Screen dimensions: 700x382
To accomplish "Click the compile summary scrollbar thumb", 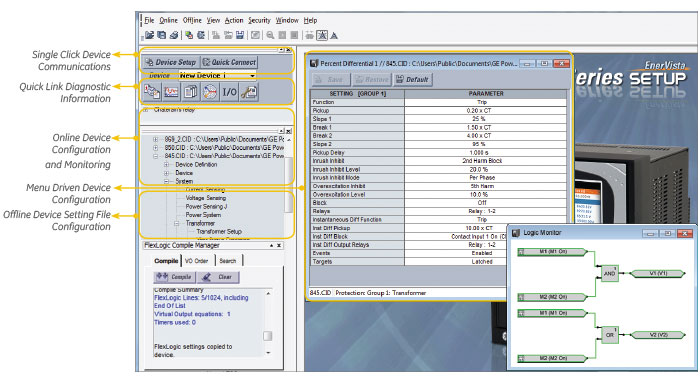I will pyautogui.click(x=267, y=336).
